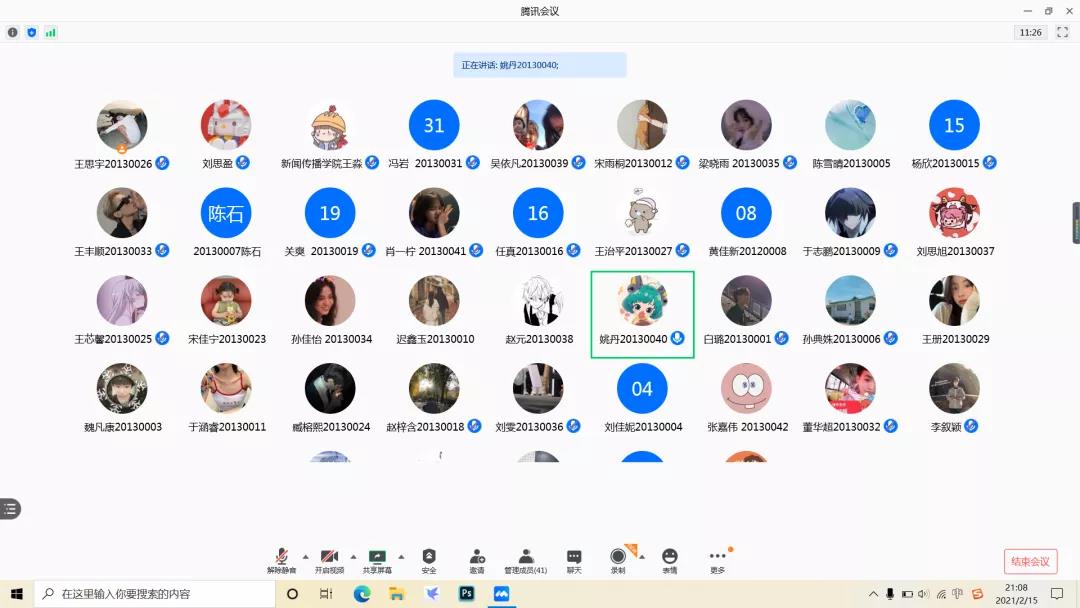Unmute microphone with 解除静音 button
This screenshot has height=608, width=1080.
click(281, 560)
